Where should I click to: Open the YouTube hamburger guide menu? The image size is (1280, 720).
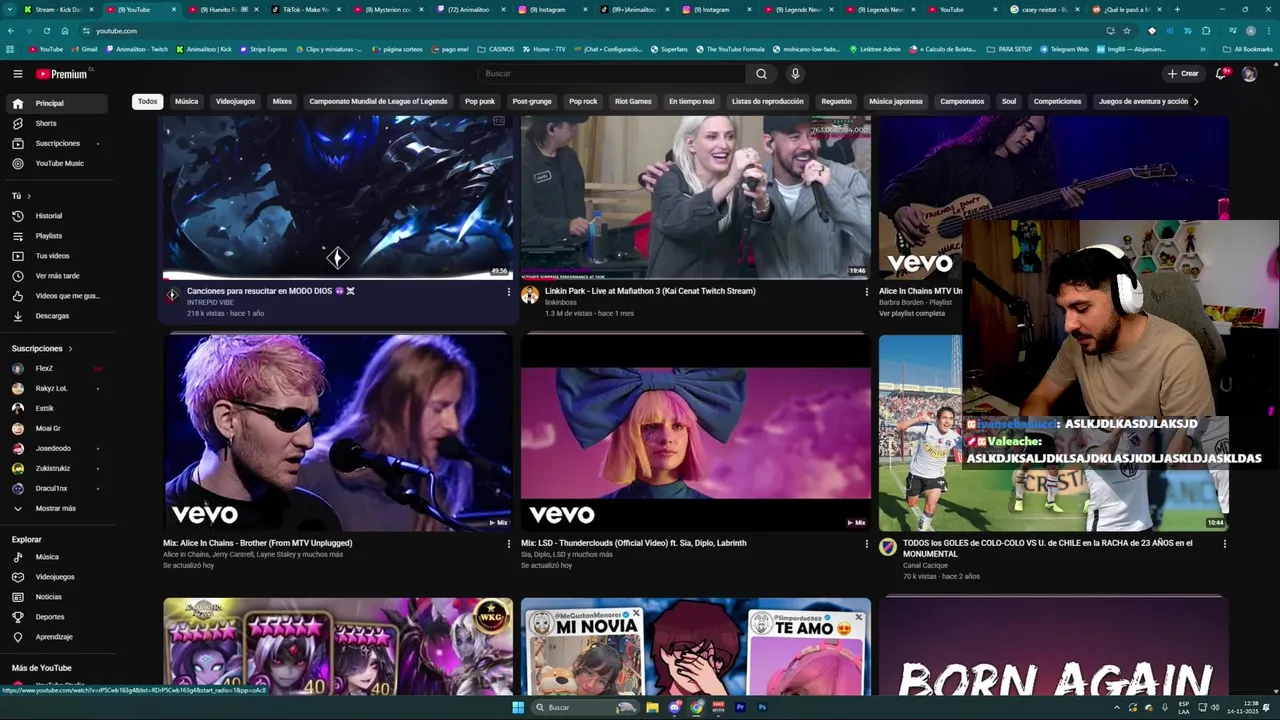point(17,74)
